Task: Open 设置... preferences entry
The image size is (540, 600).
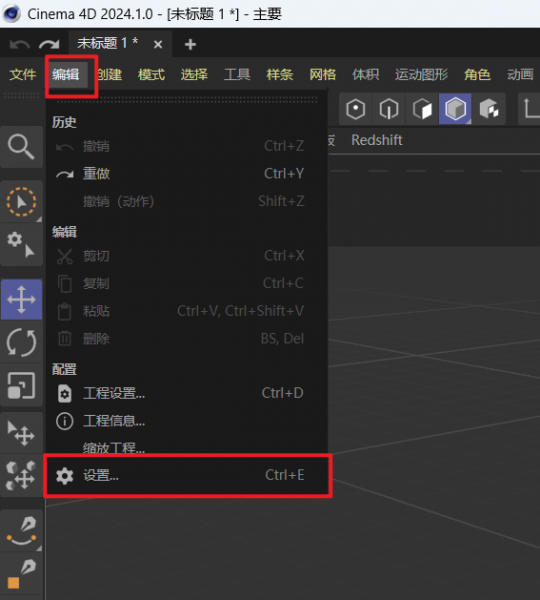Action: (187, 475)
